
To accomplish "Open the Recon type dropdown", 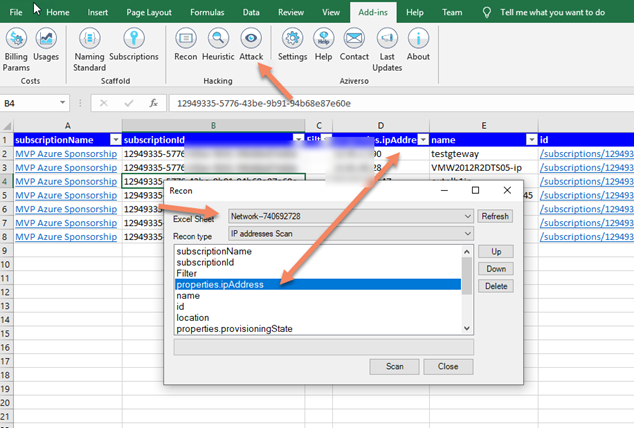I will pyautogui.click(x=467, y=233).
